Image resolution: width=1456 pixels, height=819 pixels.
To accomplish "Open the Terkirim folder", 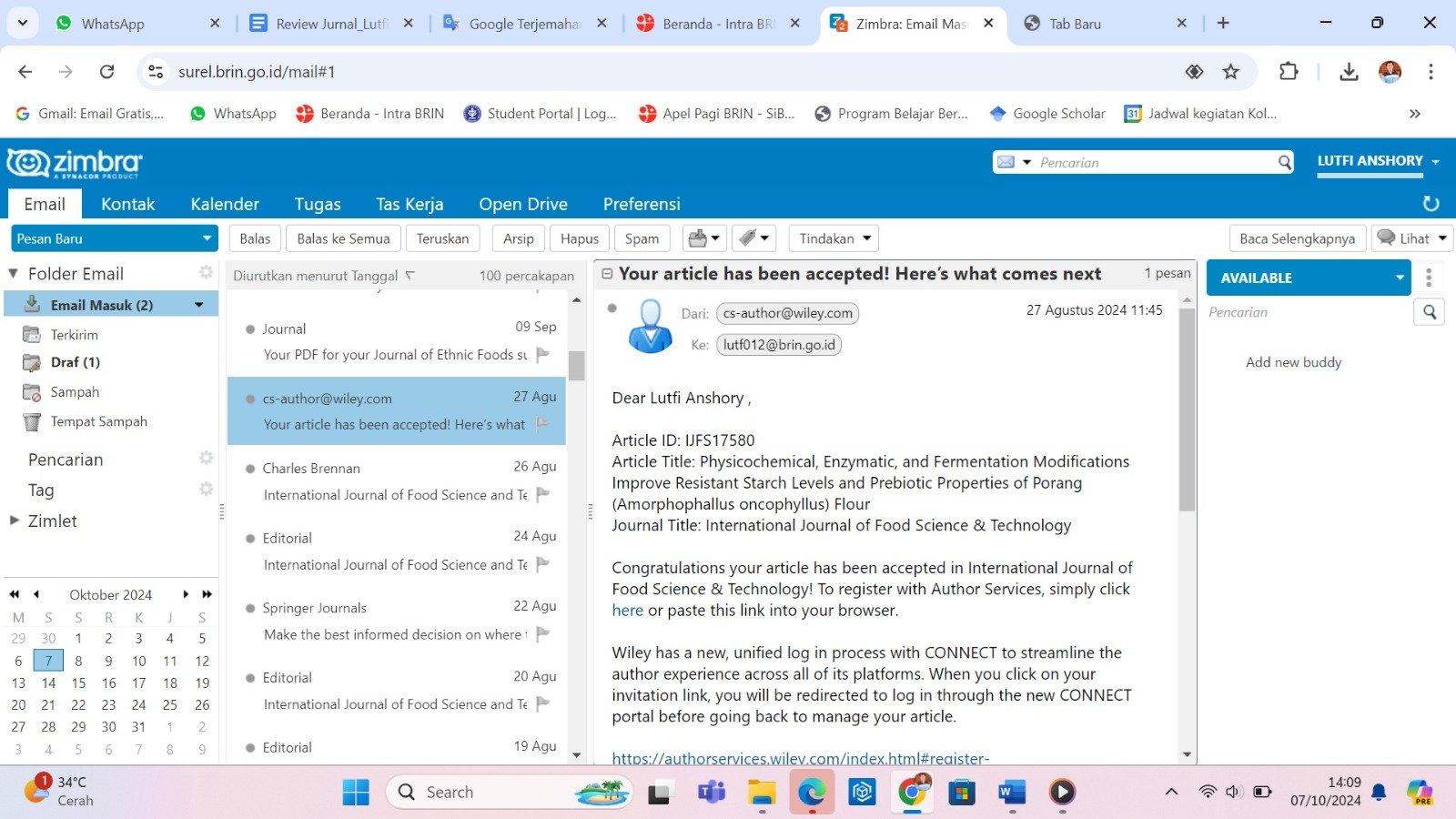I will click(75, 335).
